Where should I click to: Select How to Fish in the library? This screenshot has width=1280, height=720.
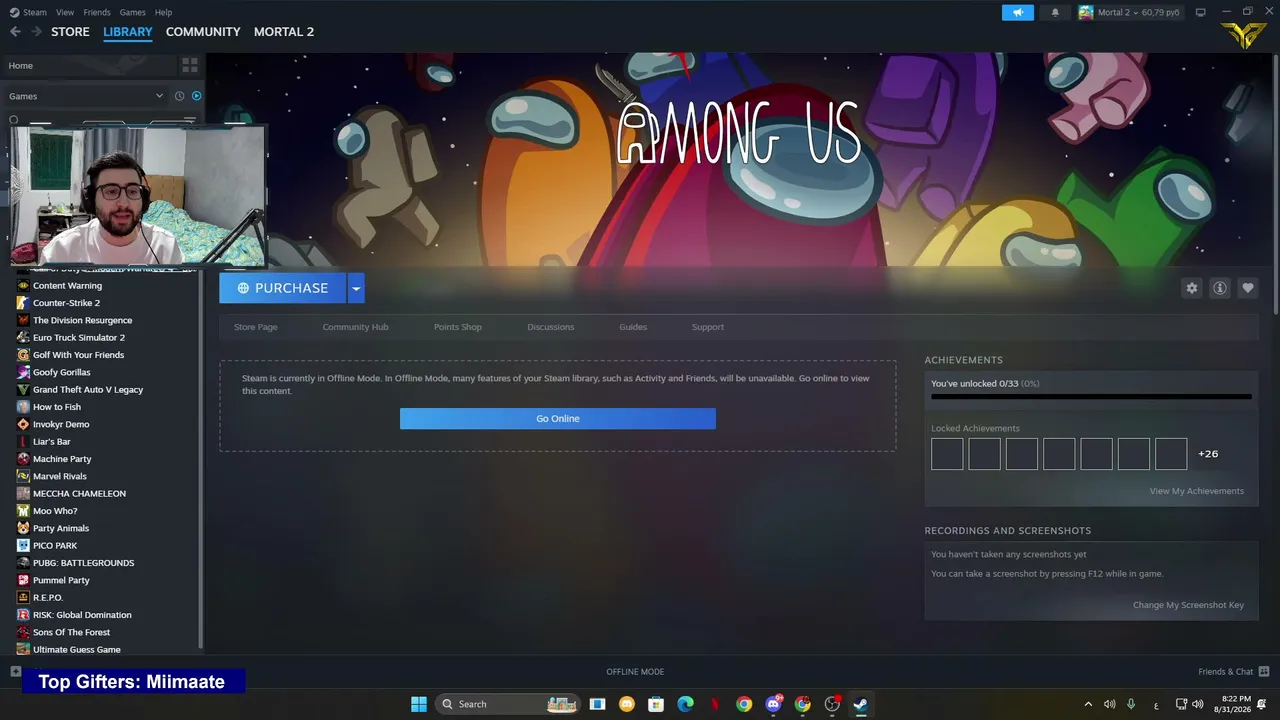(x=56, y=407)
